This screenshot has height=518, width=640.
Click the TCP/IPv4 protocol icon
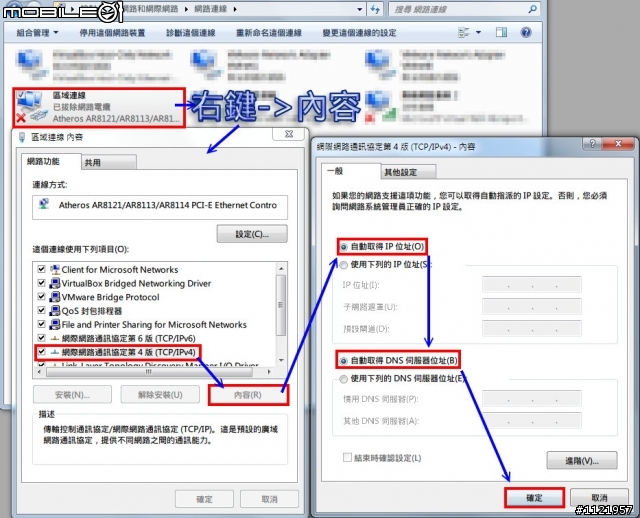(x=55, y=352)
